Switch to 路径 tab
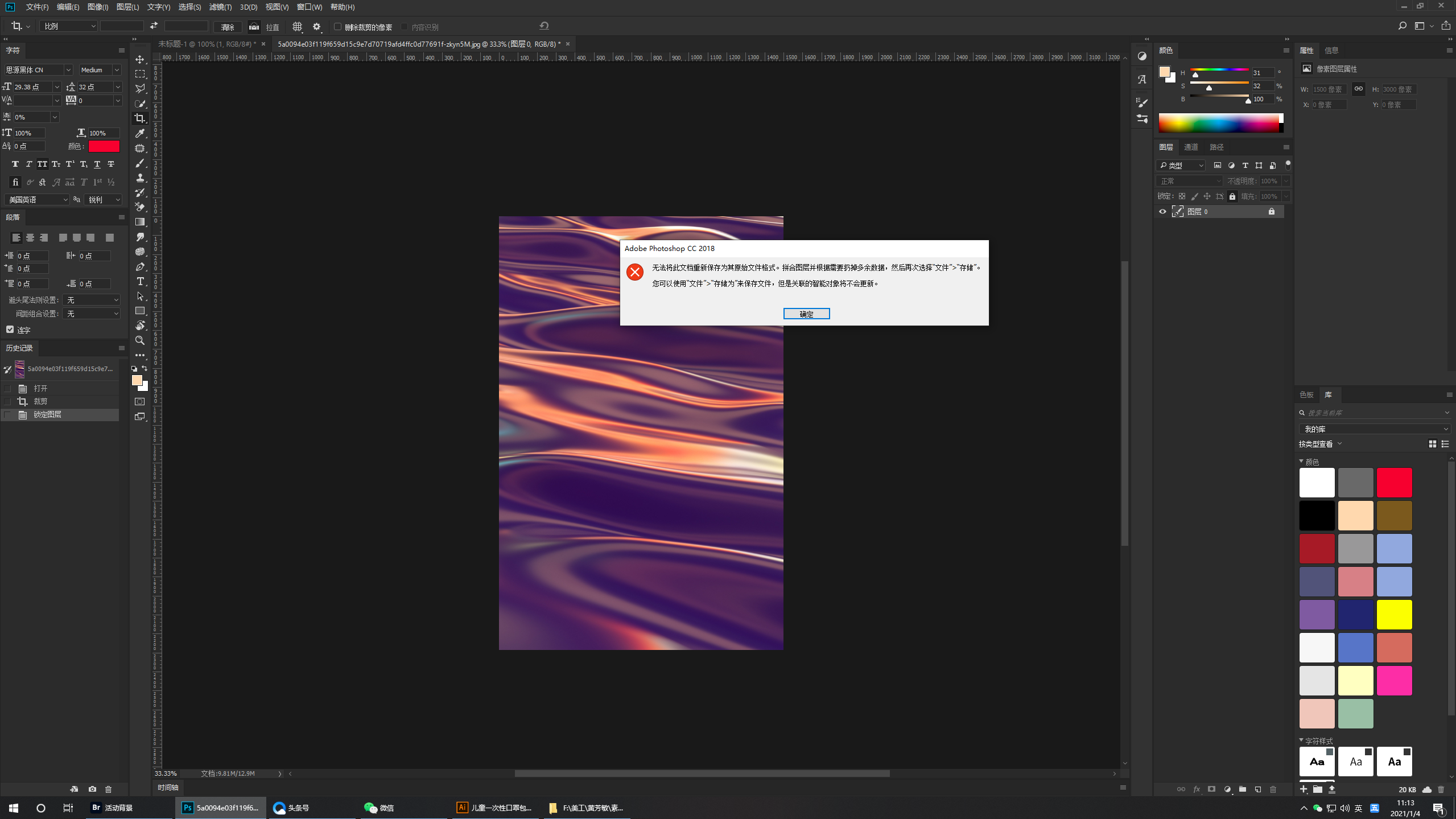This screenshot has height=819, width=1456. (x=1216, y=147)
